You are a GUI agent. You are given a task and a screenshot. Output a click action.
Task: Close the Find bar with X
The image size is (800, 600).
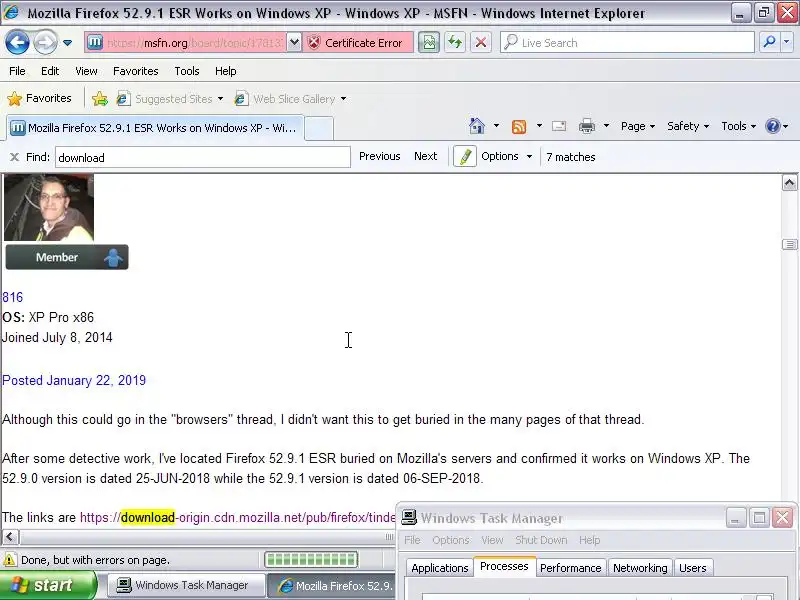(x=14, y=157)
